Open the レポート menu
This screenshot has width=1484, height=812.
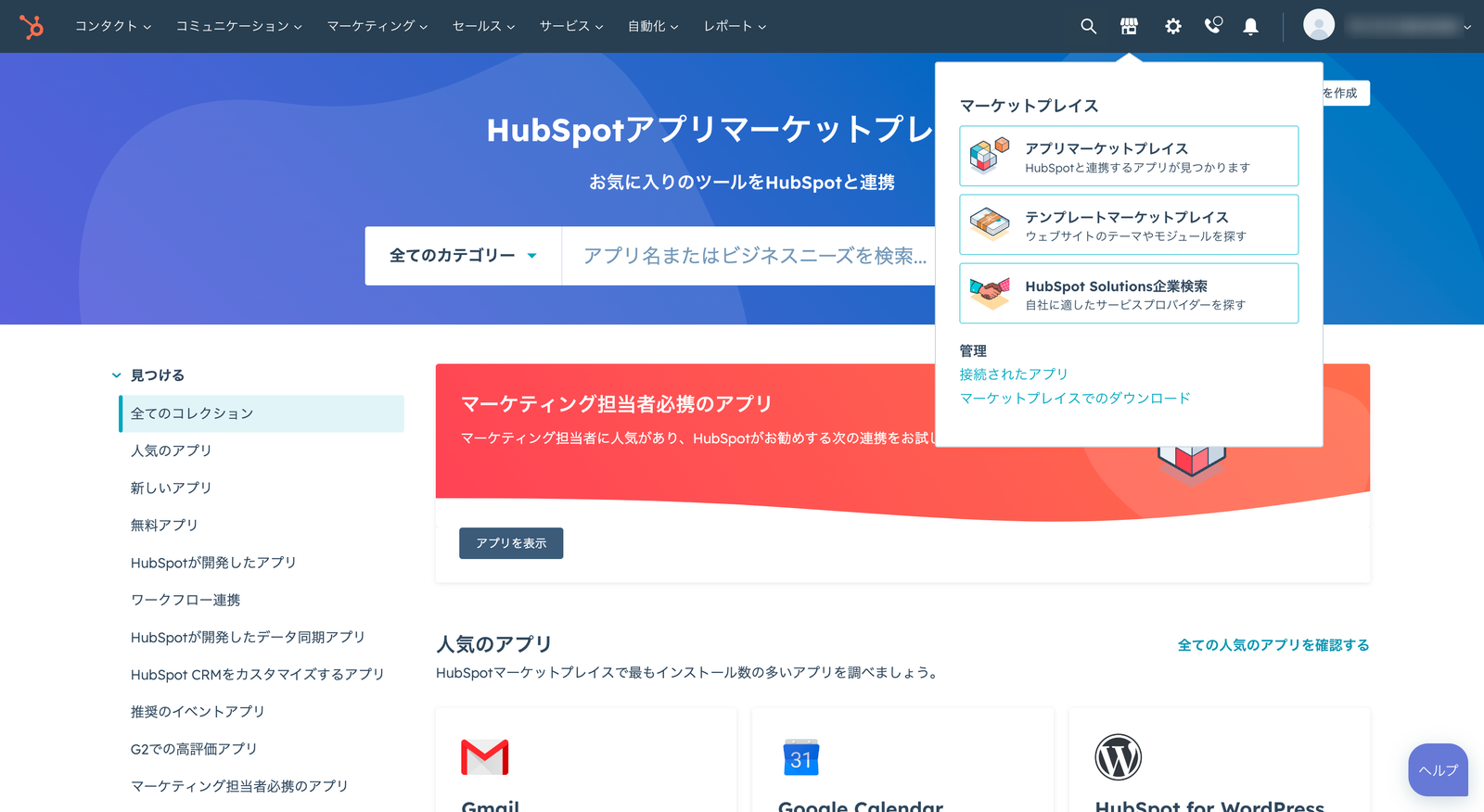point(735,26)
